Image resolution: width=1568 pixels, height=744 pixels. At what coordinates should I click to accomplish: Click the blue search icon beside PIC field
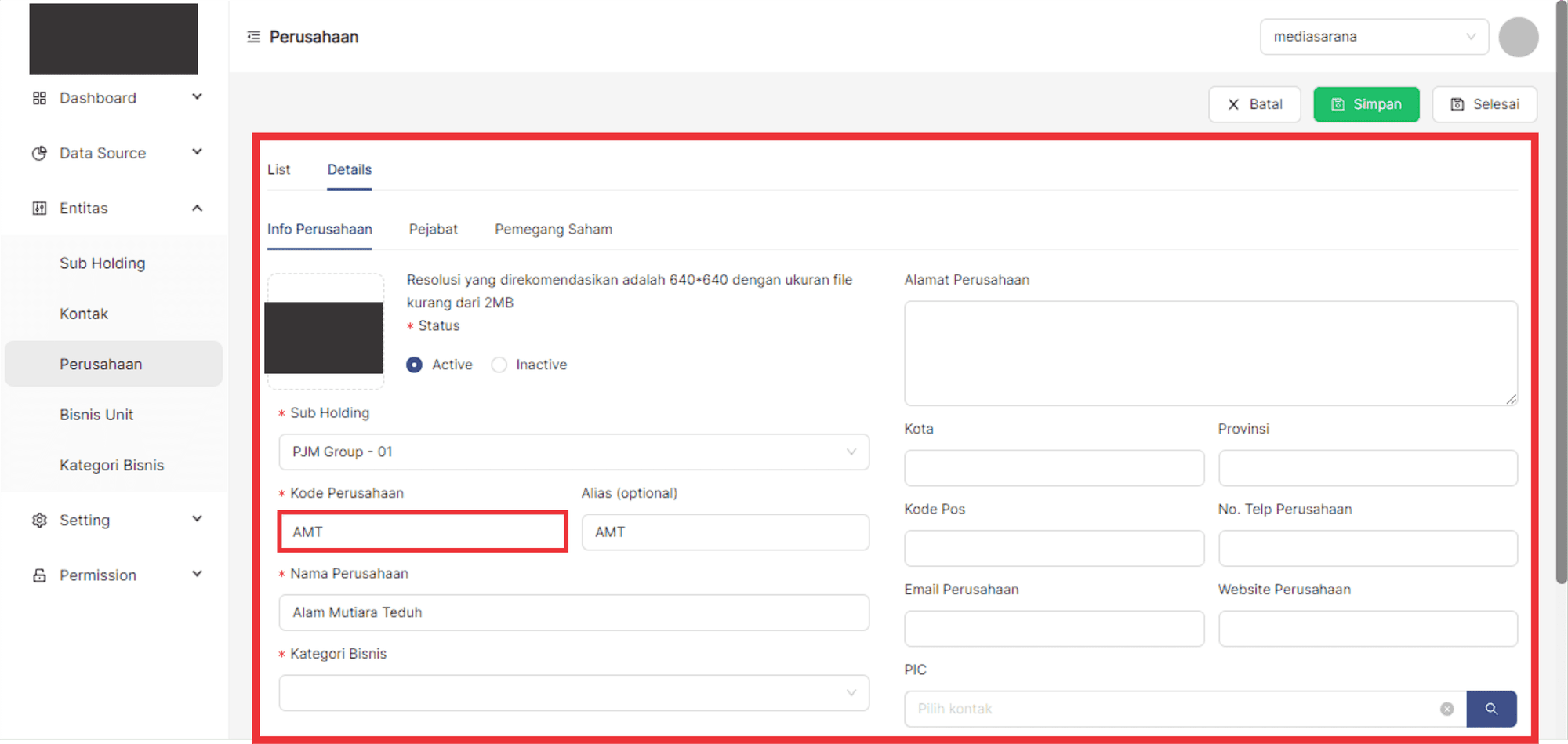click(1491, 709)
